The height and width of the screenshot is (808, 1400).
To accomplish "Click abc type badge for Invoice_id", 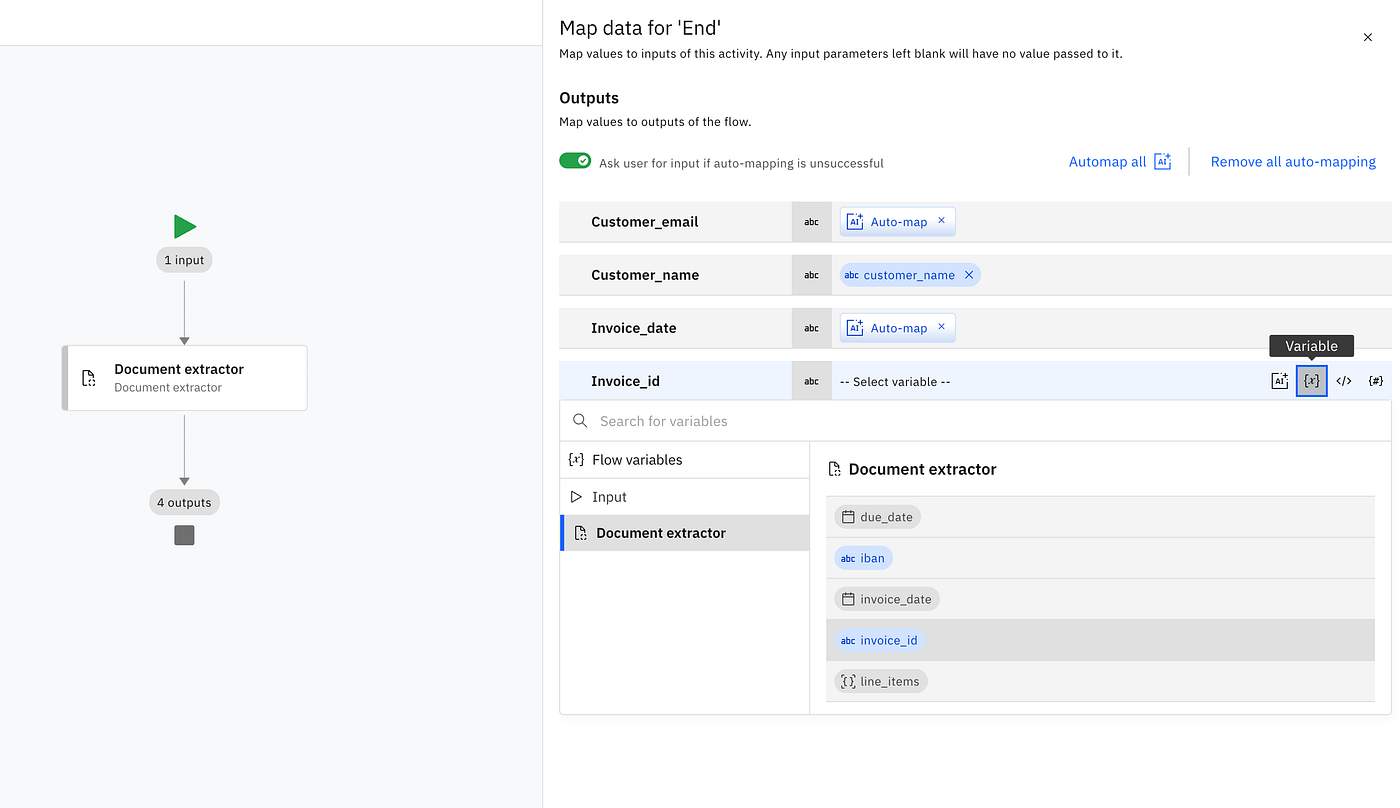I will click(812, 381).
